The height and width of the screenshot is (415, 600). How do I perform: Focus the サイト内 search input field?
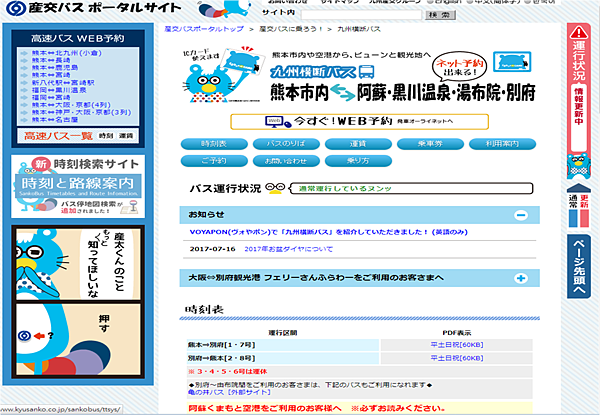point(362,15)
